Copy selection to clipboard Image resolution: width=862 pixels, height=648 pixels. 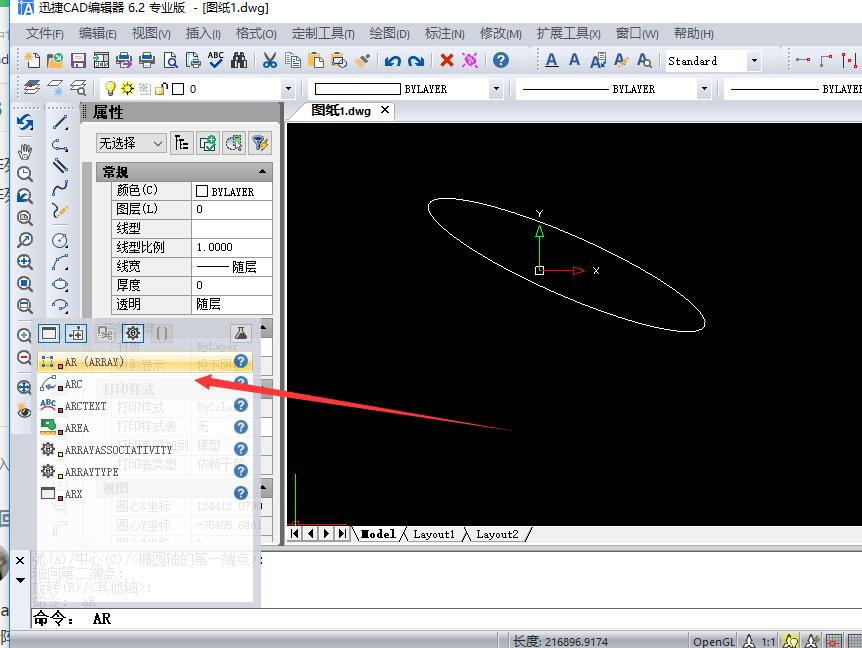pos(292,60)
